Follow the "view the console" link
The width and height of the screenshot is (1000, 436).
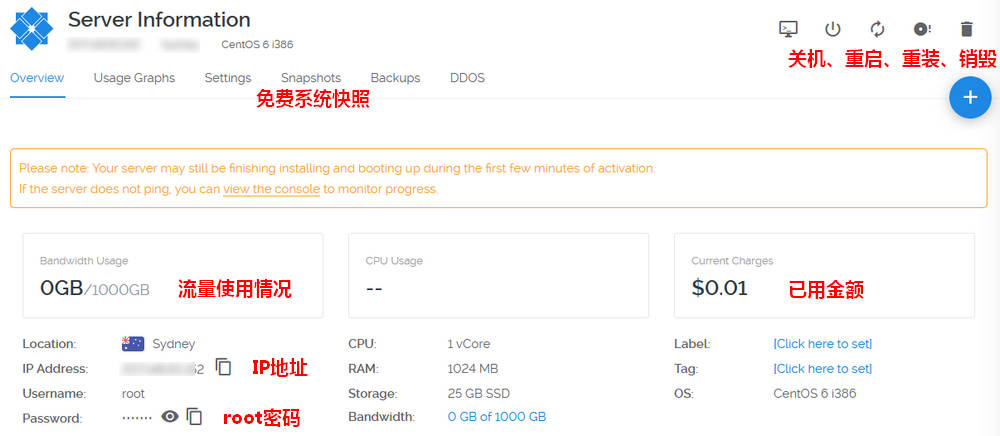click(x=271, y=189)
